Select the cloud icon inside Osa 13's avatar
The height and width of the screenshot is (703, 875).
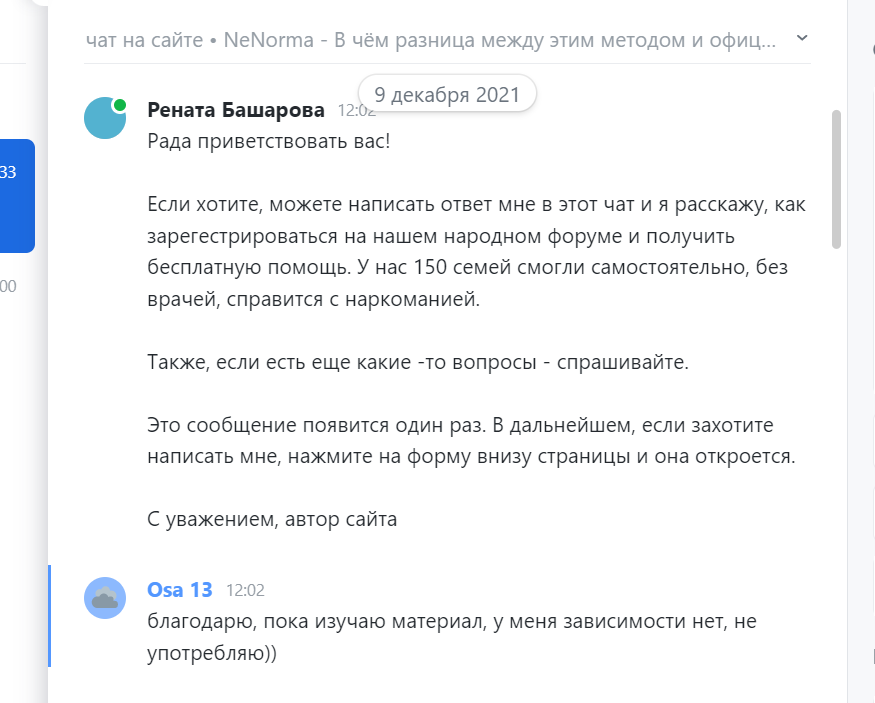[x=103, y=599]
